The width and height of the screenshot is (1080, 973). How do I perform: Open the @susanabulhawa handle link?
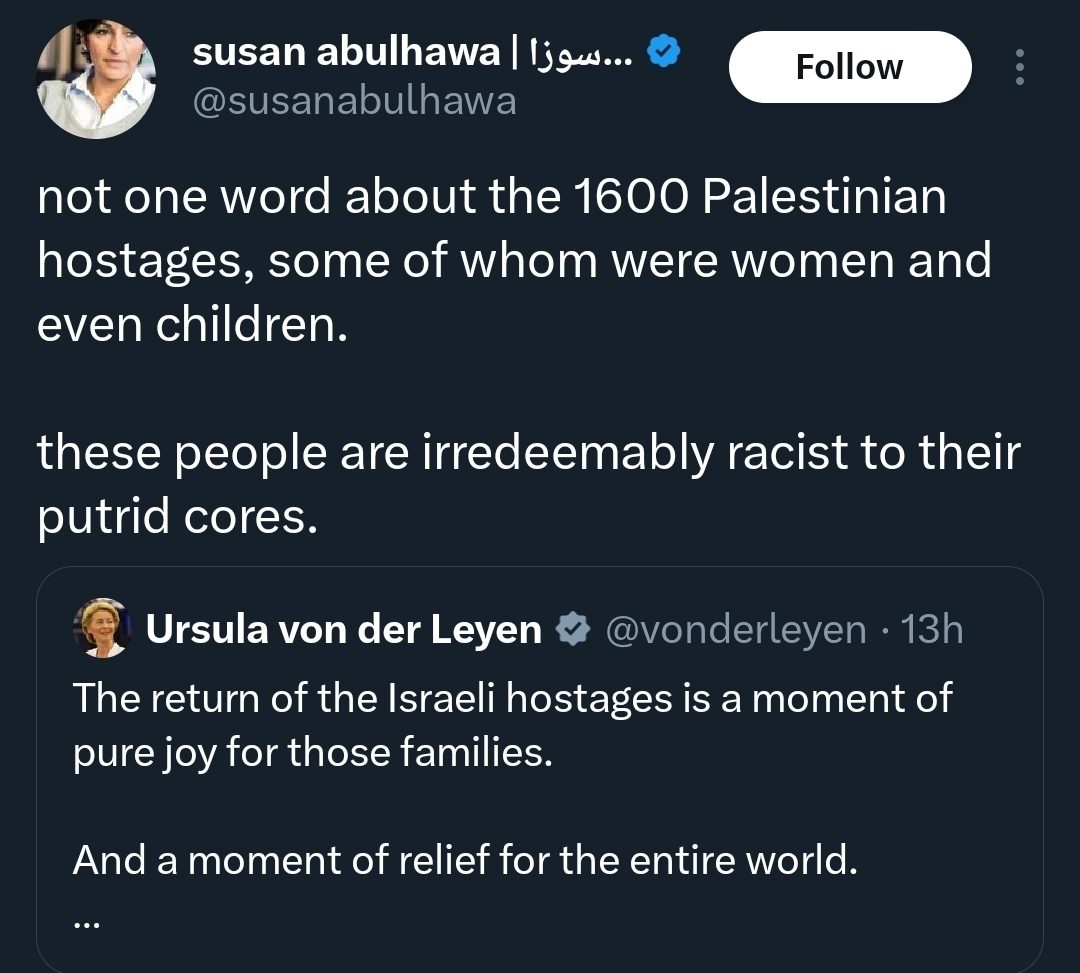[x=354, y=101]
